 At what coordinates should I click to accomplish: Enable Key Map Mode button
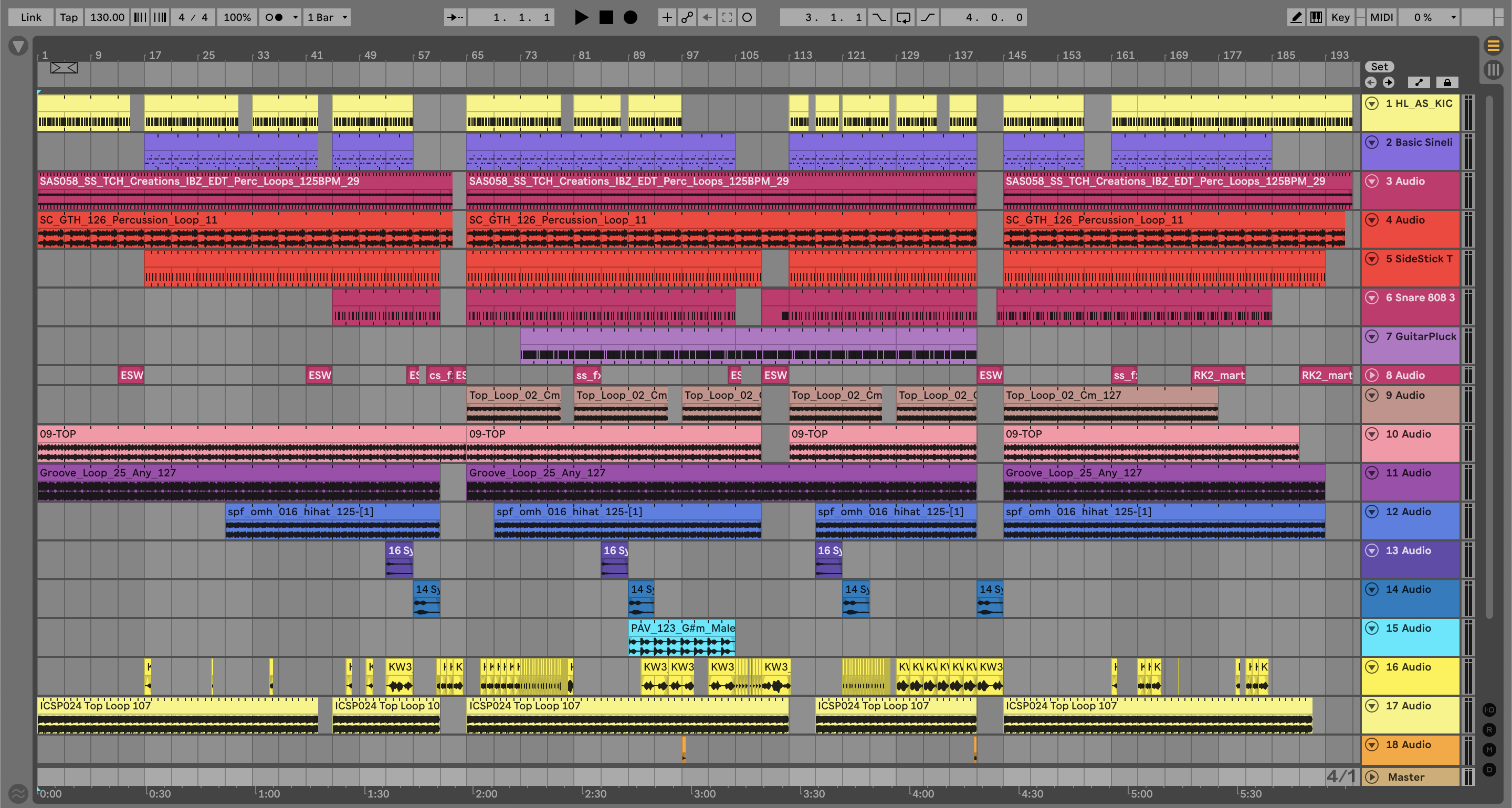tap(1341, 18)
